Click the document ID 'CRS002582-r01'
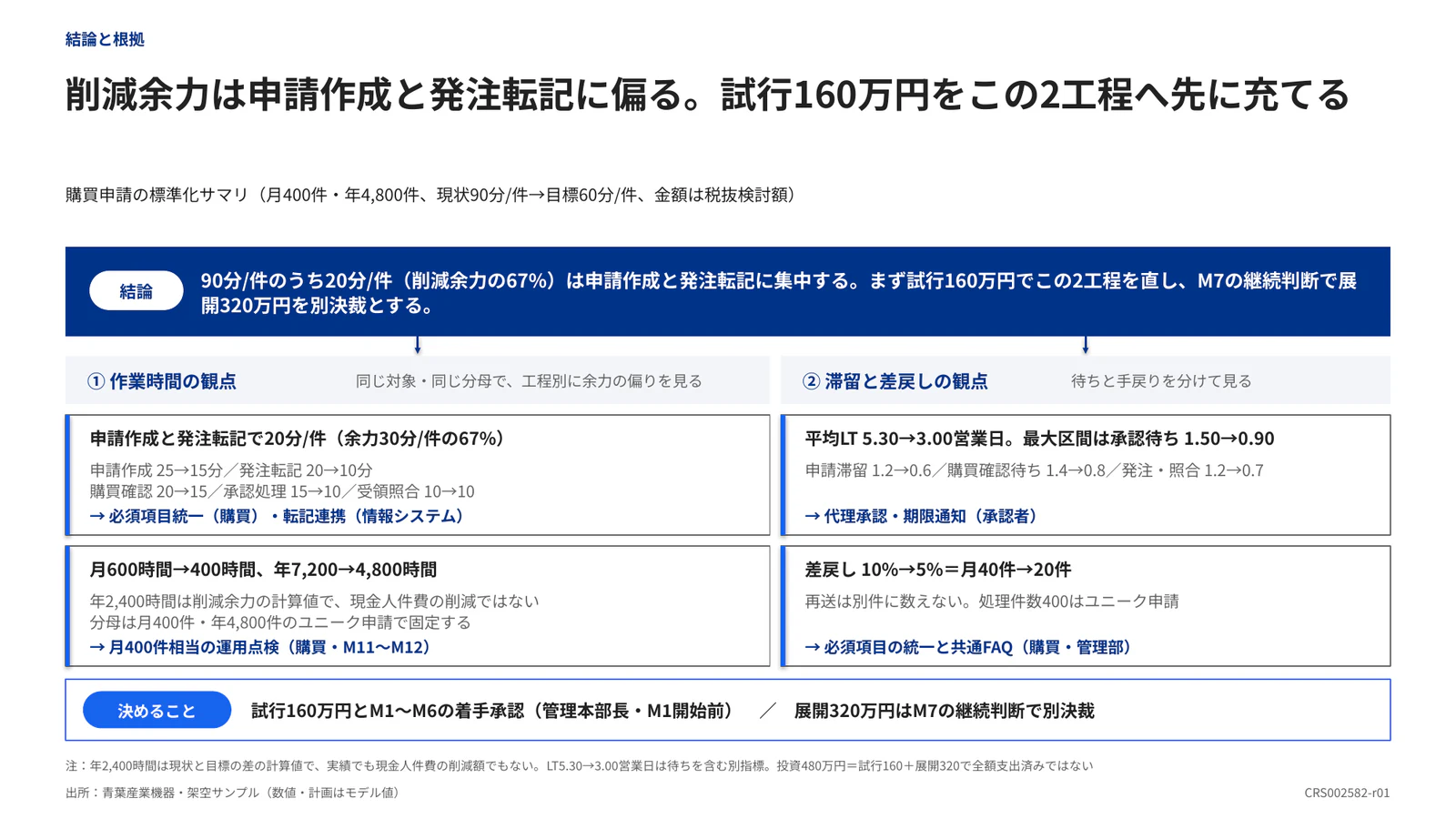 (1347, 793)
